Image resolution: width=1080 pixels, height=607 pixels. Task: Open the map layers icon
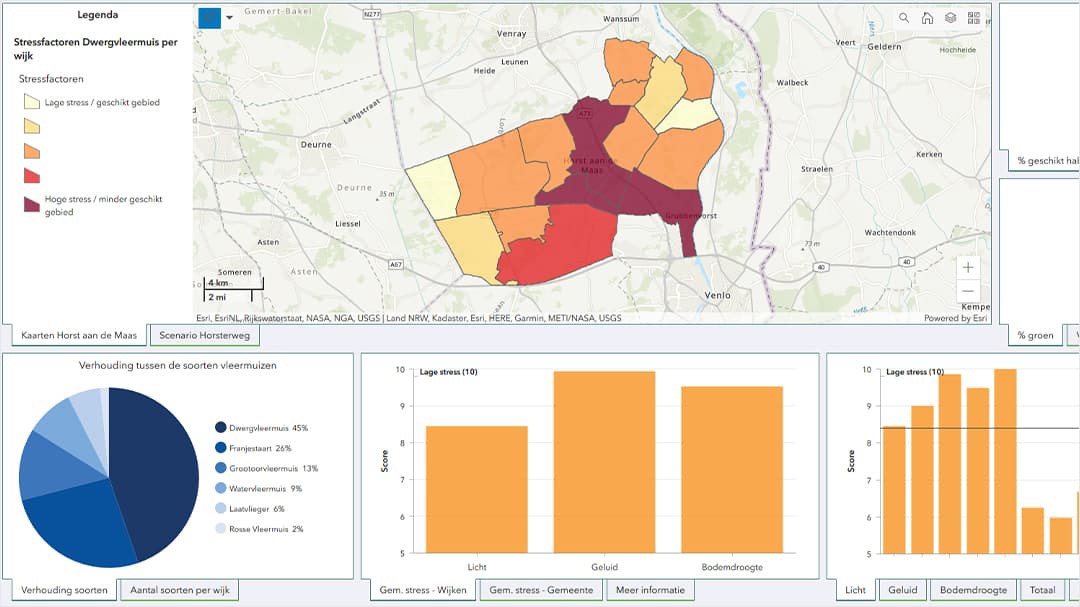pyautogui.click(x=951, y=19)
